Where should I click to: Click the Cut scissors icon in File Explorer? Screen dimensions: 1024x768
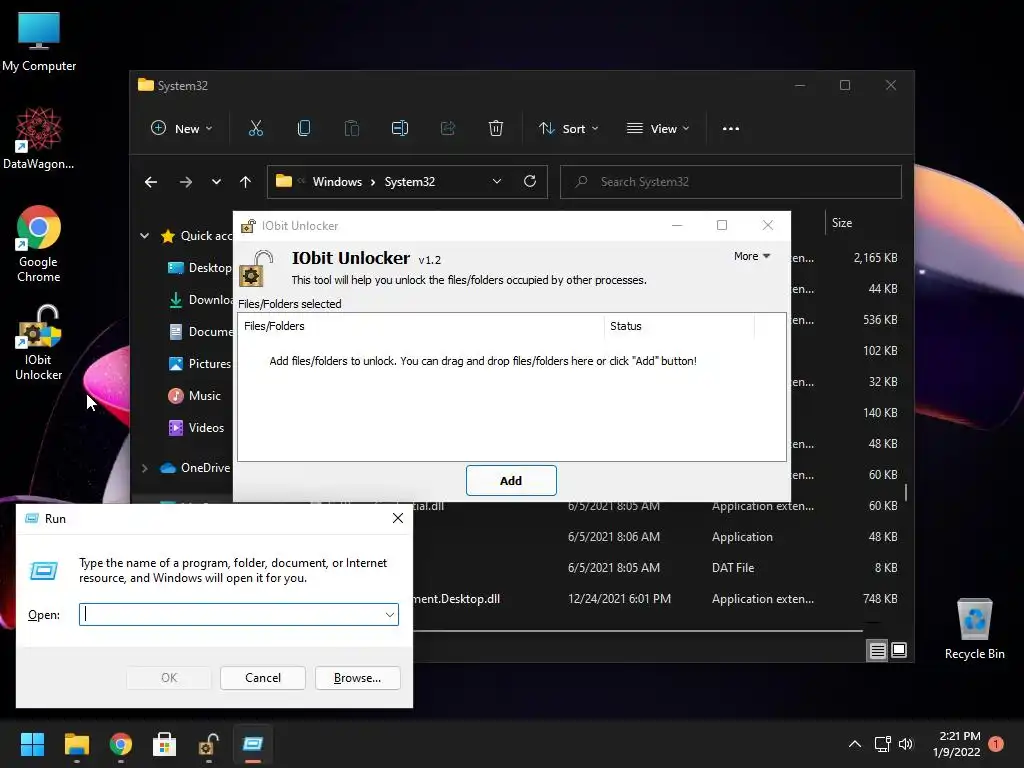pyautogui.click(x=256, y=129)
